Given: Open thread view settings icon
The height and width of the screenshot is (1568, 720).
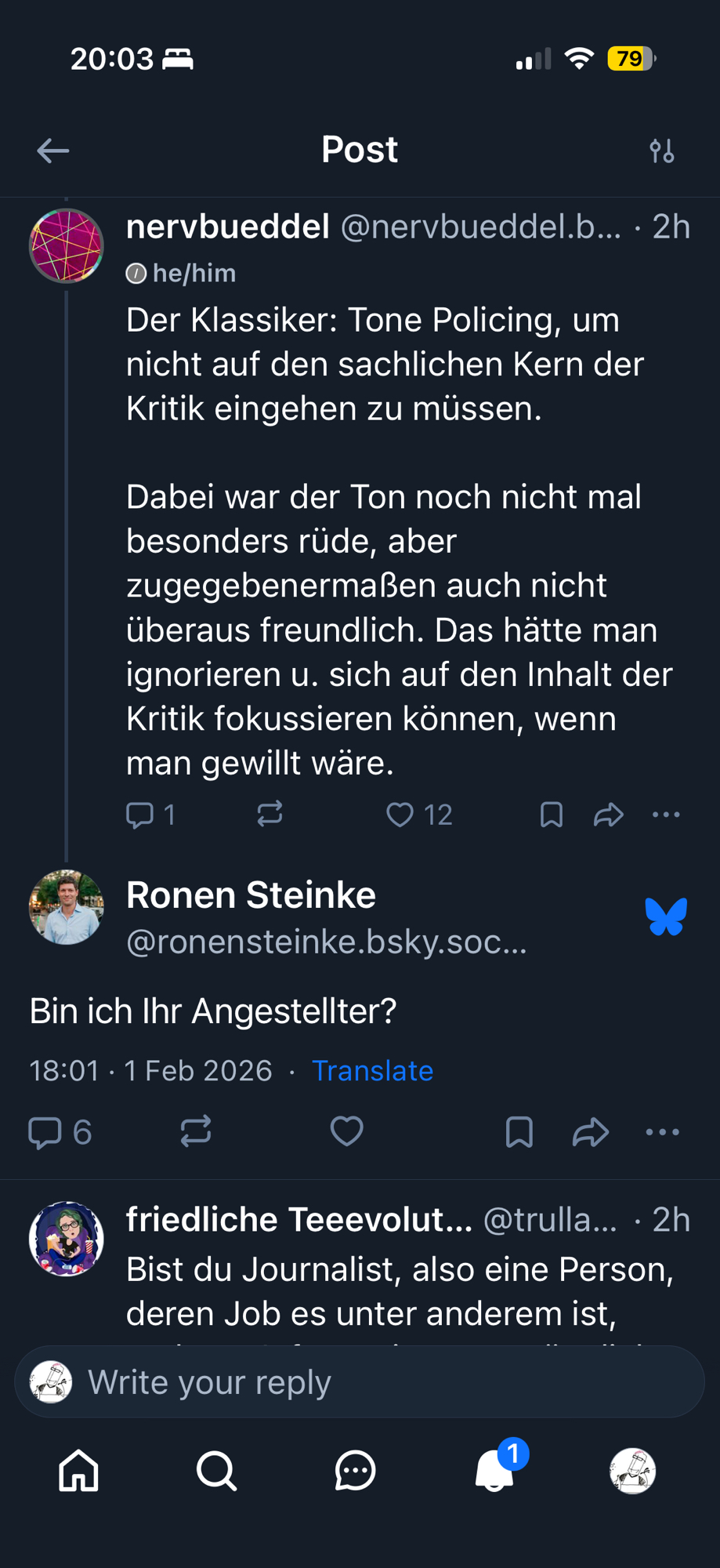Looking at the screenshot, I should (662, 151).
